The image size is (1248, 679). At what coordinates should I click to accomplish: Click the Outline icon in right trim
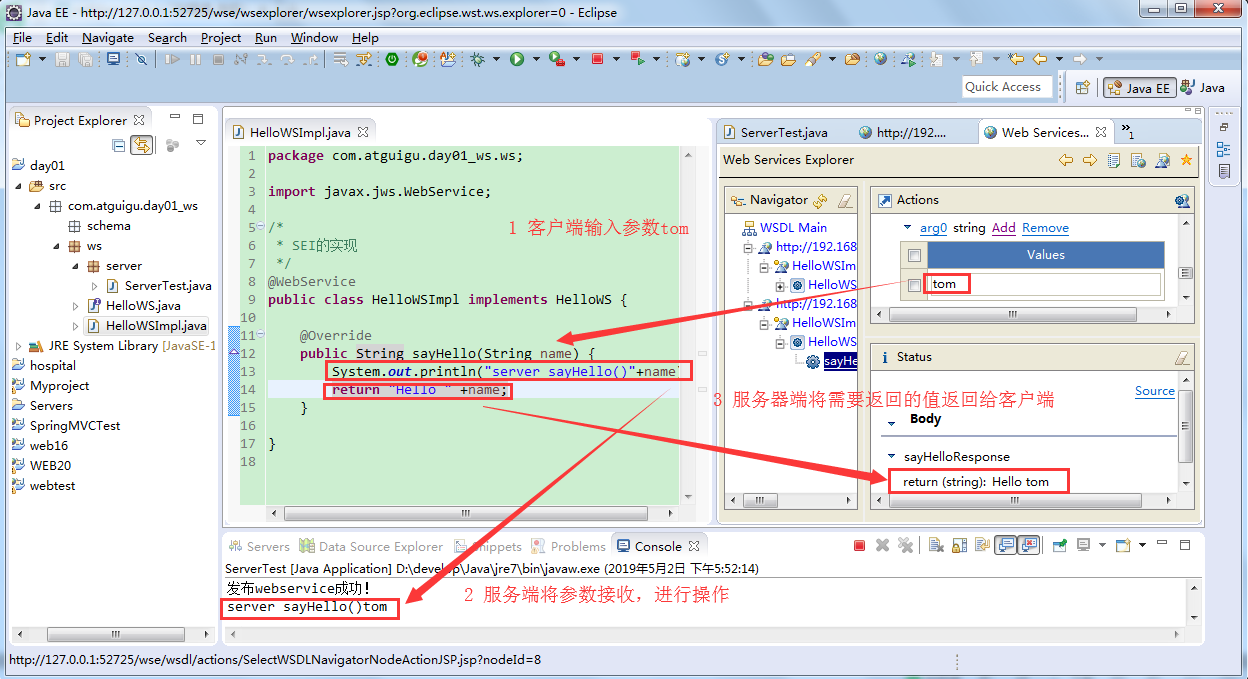(1224, 150)
